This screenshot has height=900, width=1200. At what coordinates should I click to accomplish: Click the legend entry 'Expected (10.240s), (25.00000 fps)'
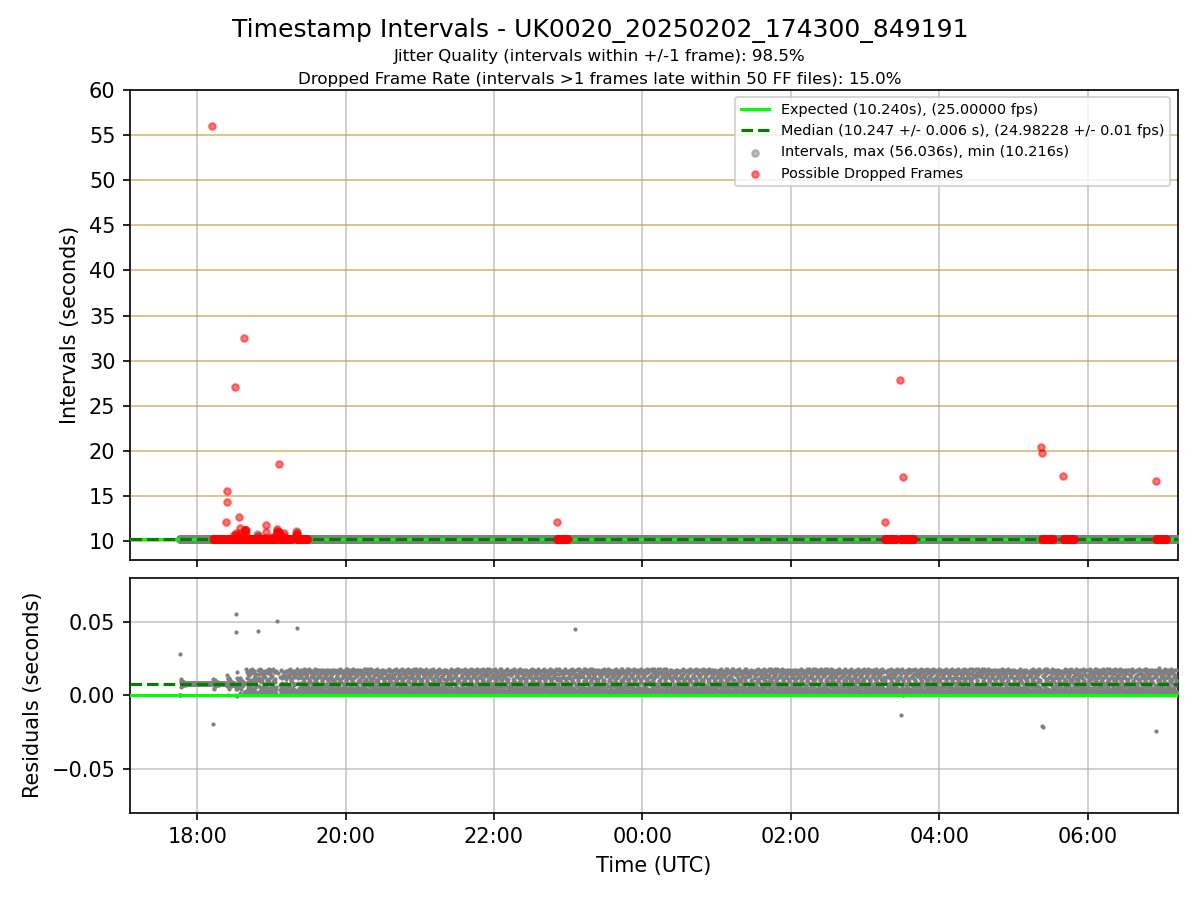point(909,109)
